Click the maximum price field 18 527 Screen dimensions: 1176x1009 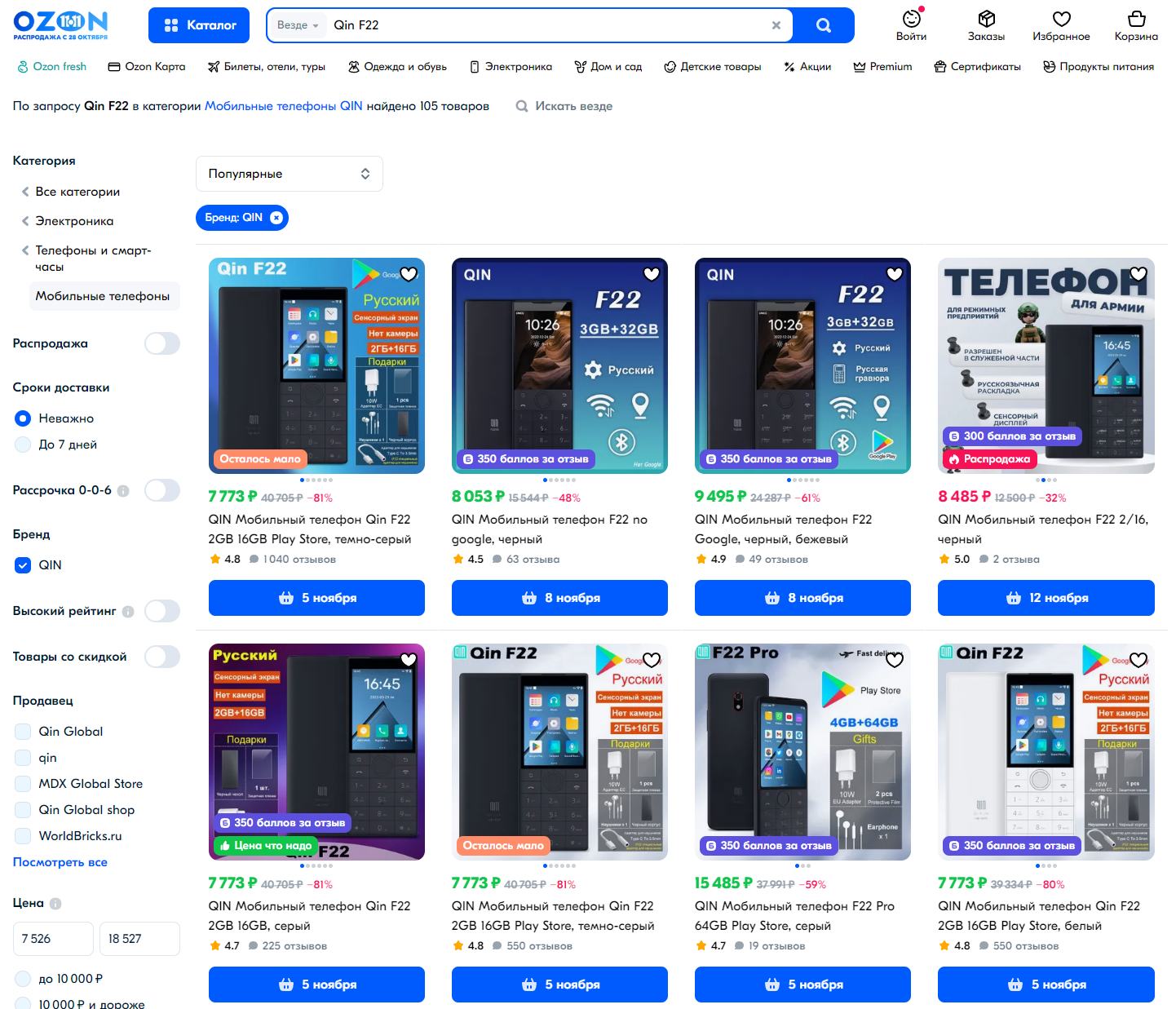(139, 939)
